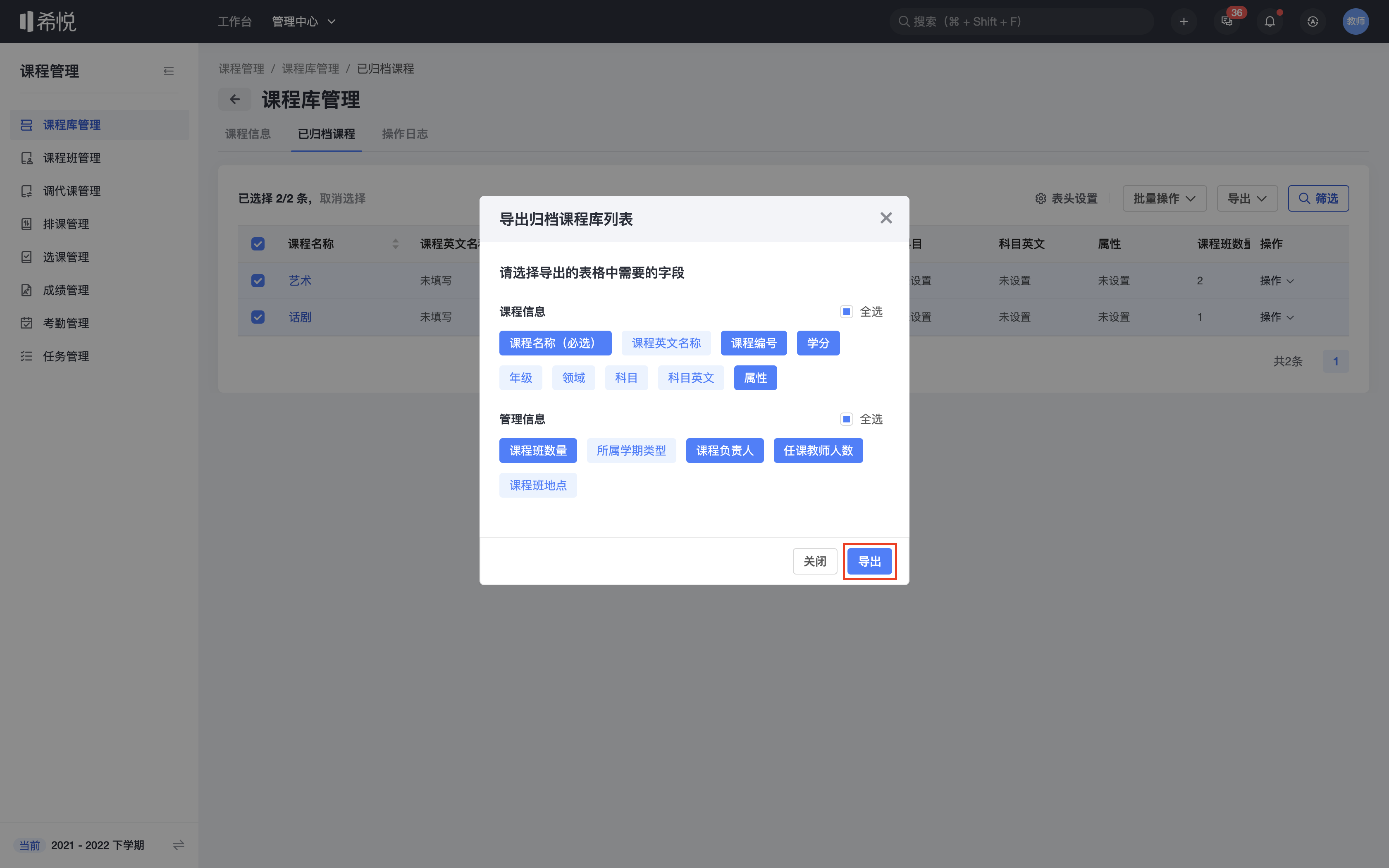Expand the 管理中心 dropdown
This screenshot has width=1389, height=868.
tap(303, 21)
